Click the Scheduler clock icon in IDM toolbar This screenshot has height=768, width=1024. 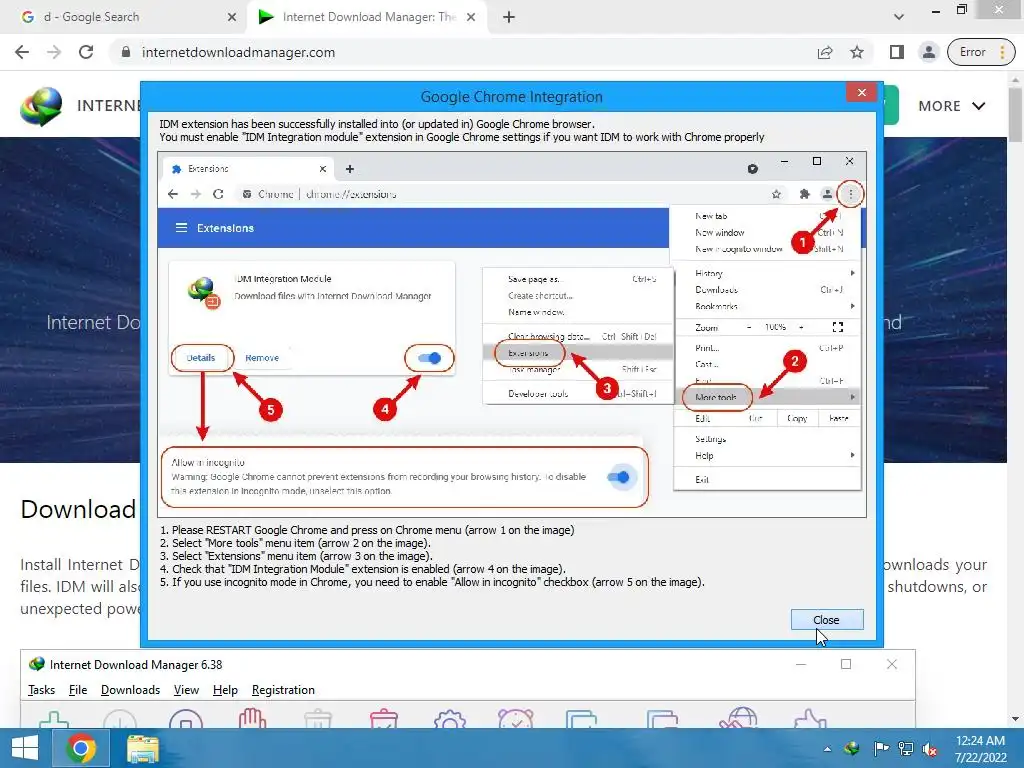pos(516,718)
